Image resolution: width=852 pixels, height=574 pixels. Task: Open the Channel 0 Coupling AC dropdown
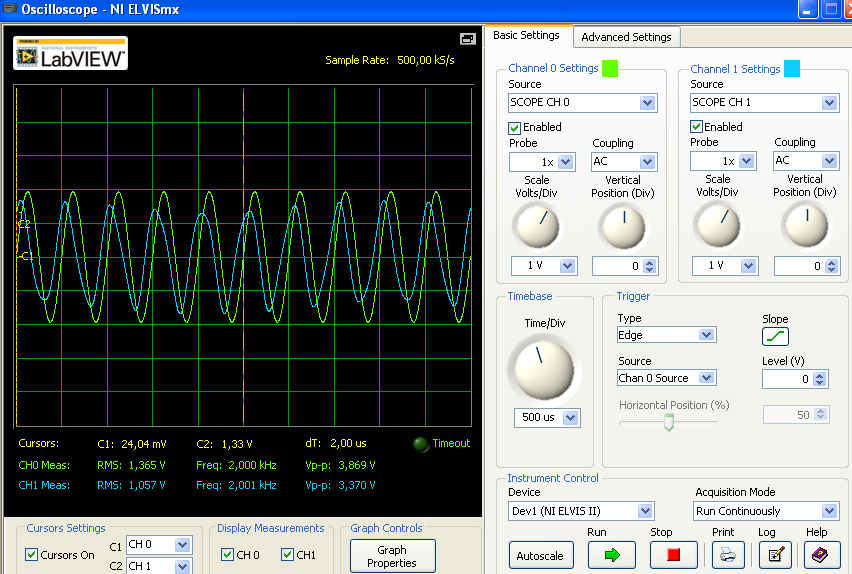(647, 161)
